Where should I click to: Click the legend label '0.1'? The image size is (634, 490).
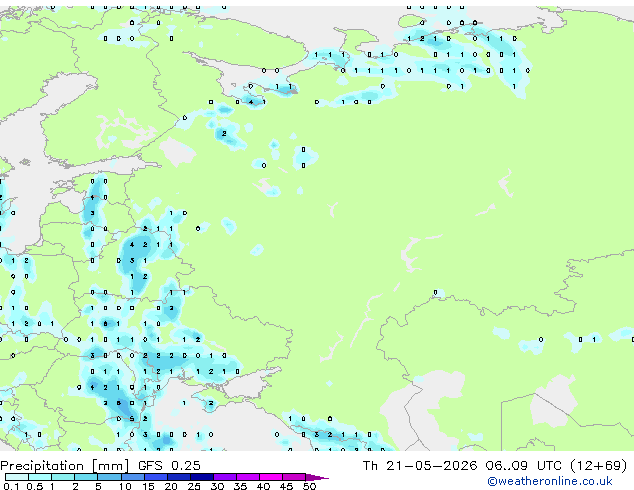pos(11,486)
